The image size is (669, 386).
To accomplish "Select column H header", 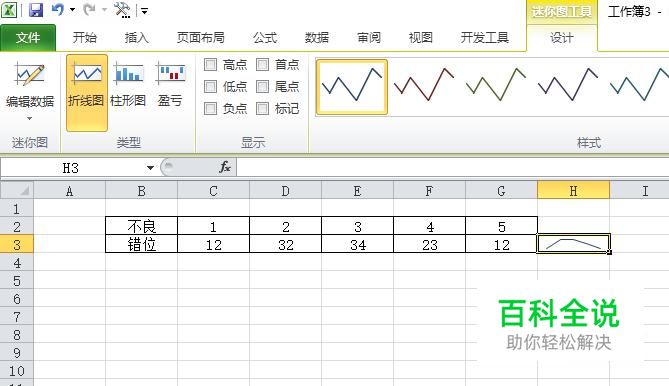I will [x=573, y=191].
